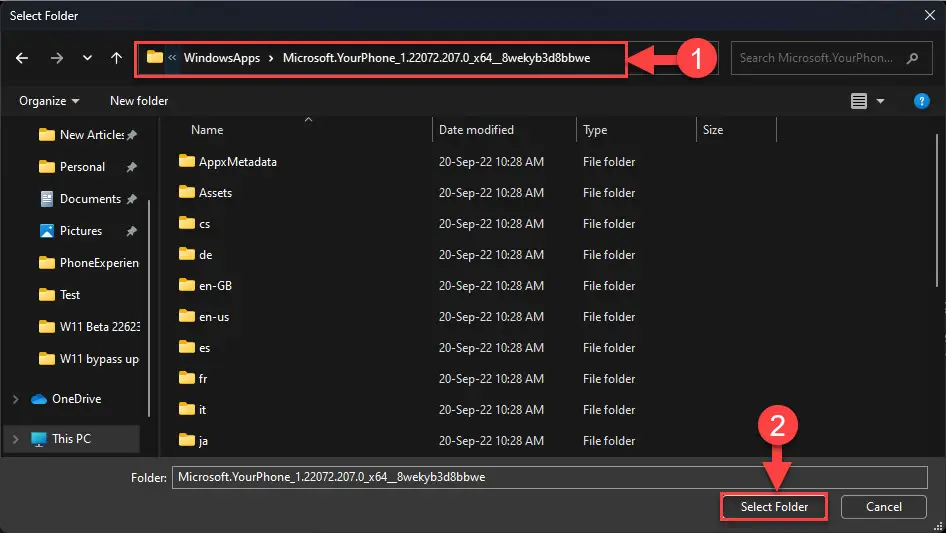
Task: Open Pictures in the sidebar
Action: tap(81, 231)
